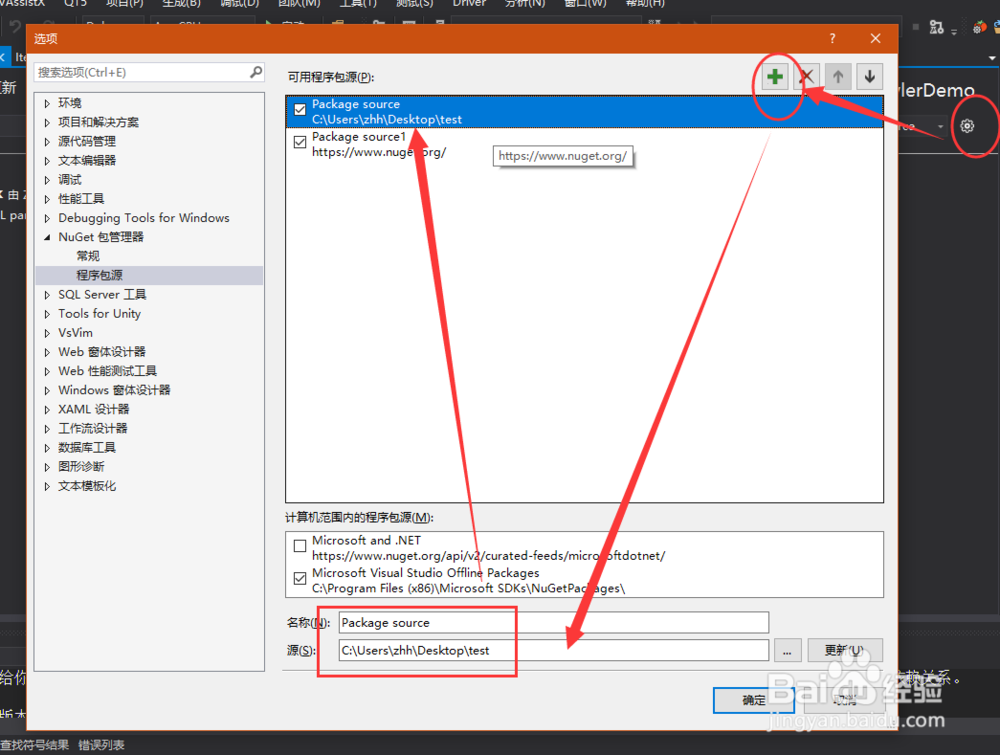Move the selected package source up

[838, 77]
